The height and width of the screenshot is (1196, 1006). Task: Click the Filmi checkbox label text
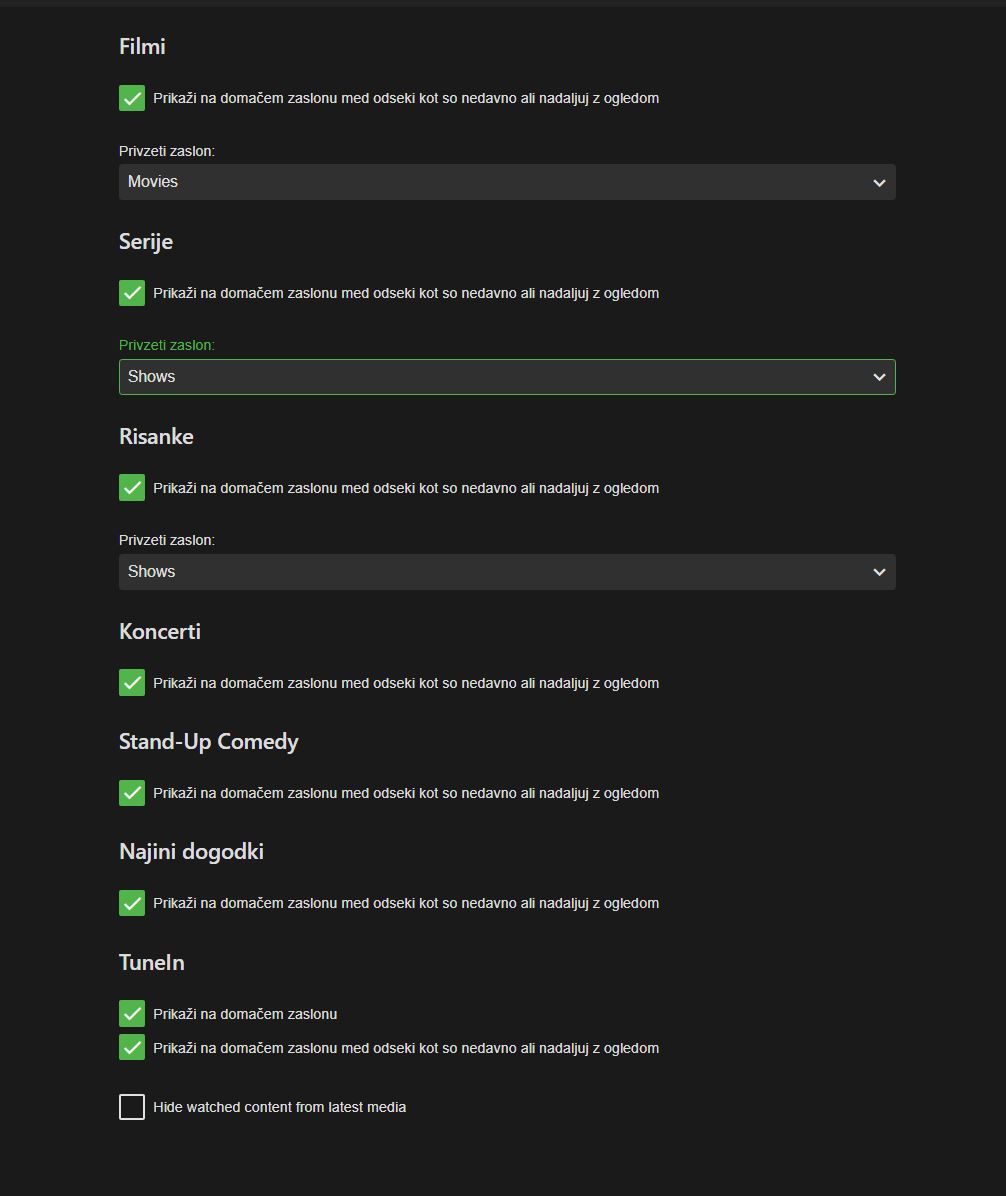click(x=405, y=98)
